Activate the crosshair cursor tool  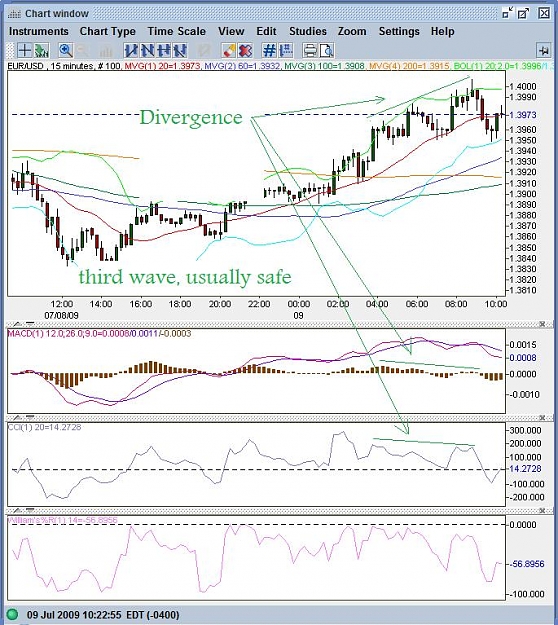[25, 51]
